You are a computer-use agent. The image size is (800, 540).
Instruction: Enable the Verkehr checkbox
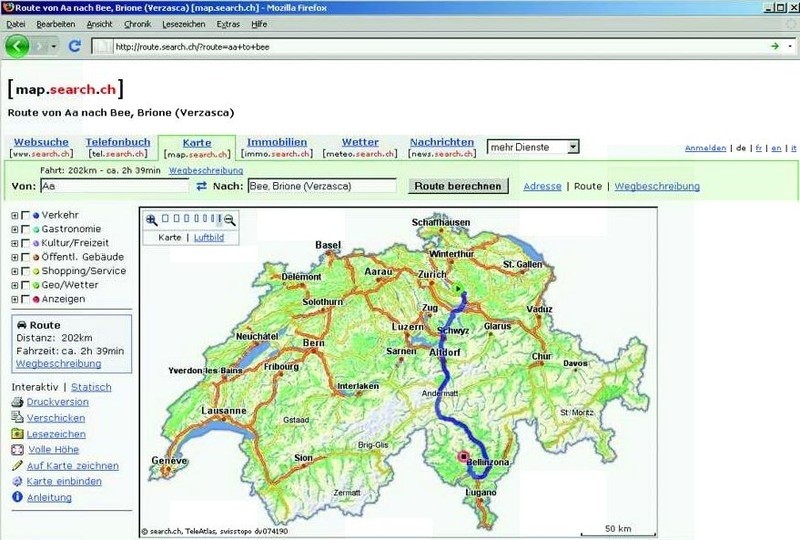point(25,215)
